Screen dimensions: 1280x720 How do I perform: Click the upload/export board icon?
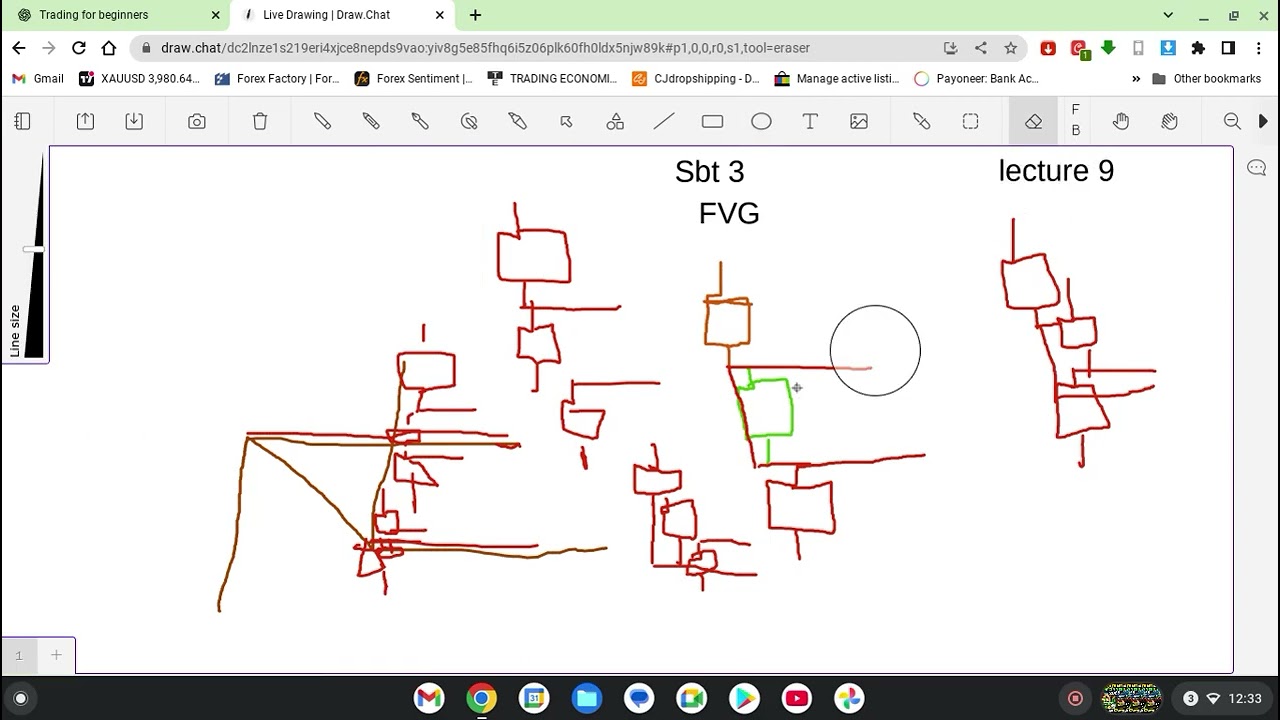(x=85, y=121)
